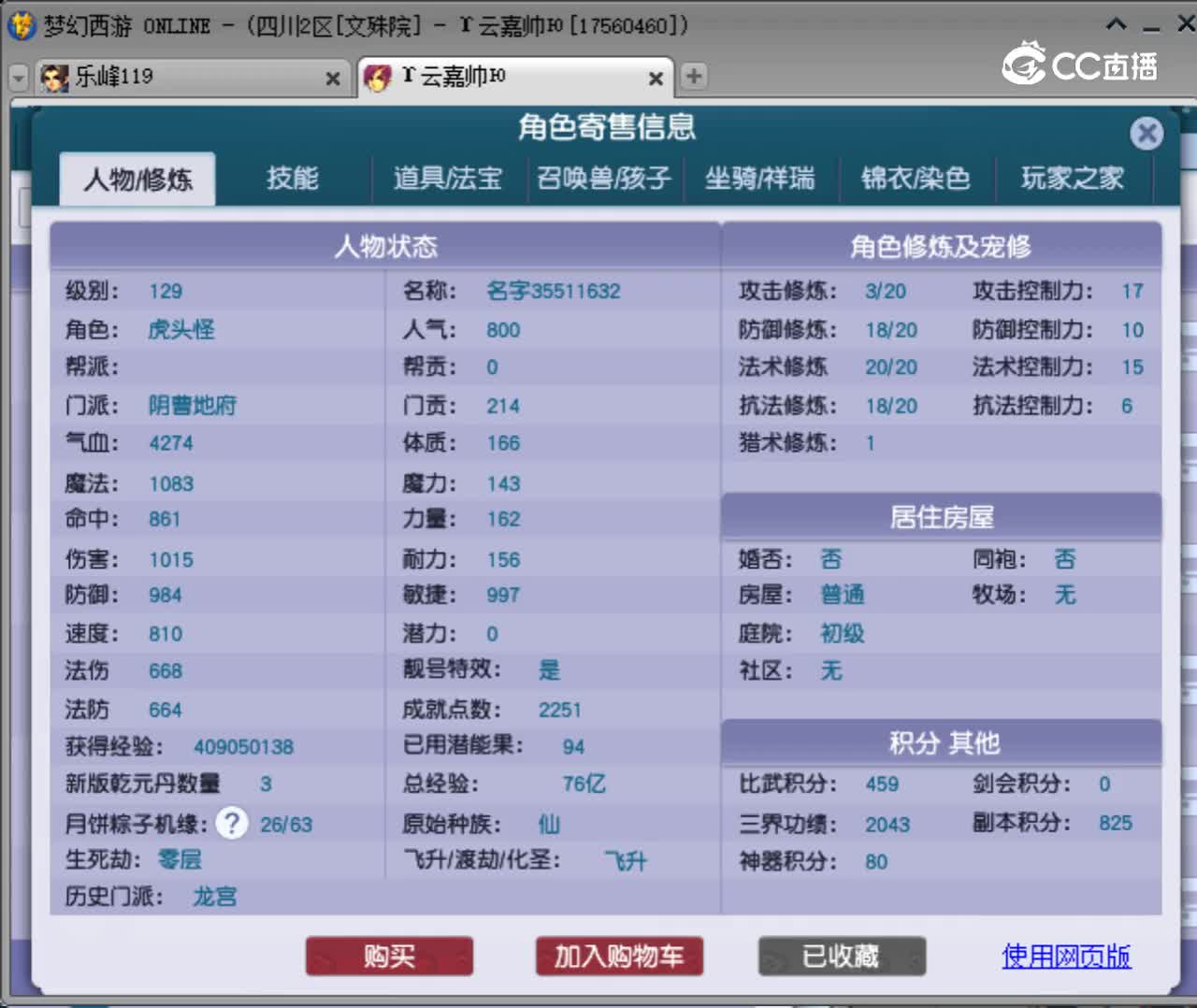Viewport: 1197px width, 1008px height.
Task: Click the 攻击修炼 value 3/20
Action: (886, 291)
